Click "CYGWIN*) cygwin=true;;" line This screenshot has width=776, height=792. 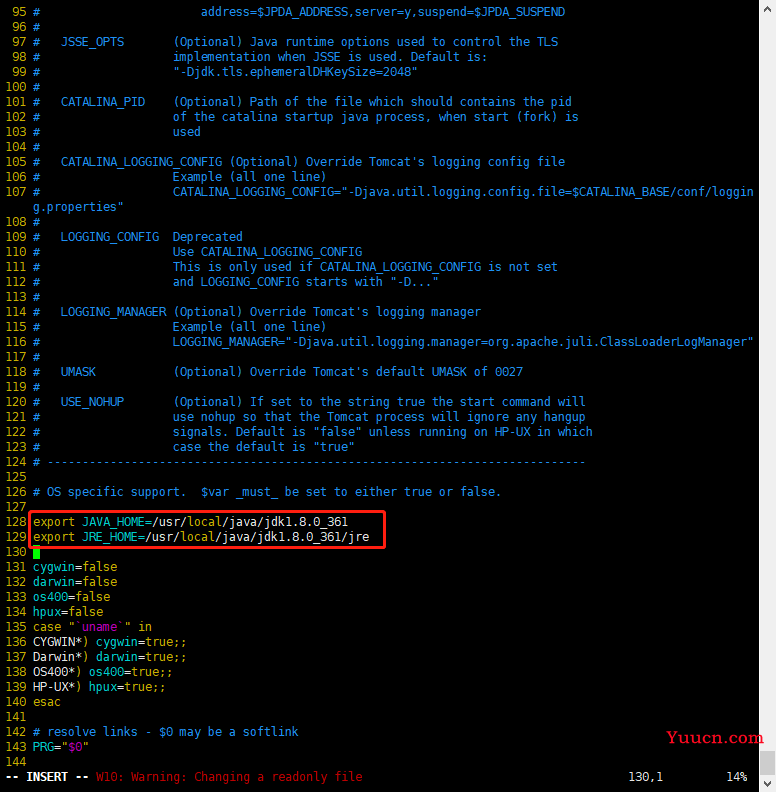click(110, 642)
